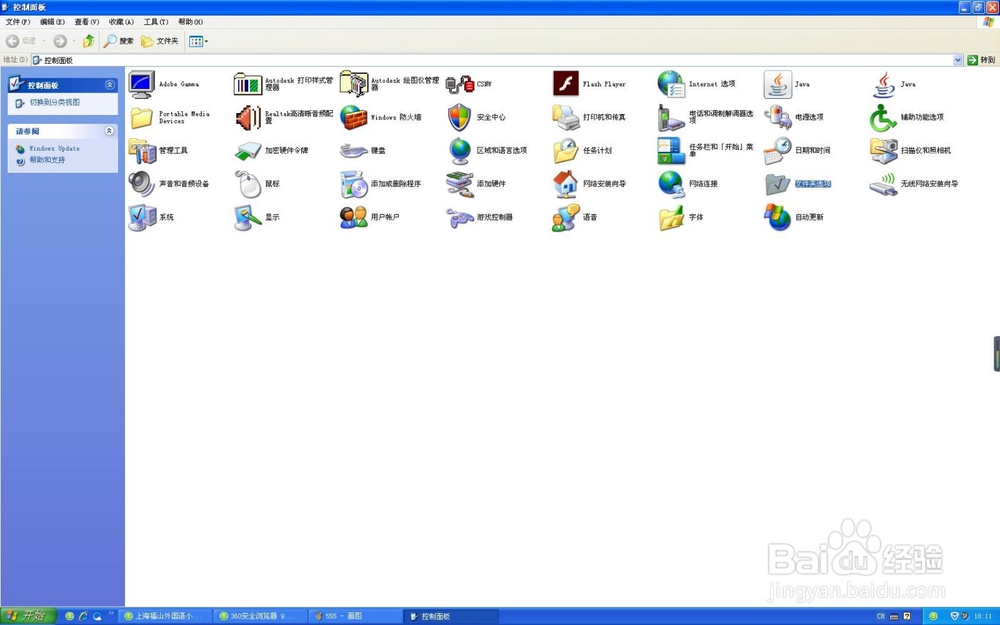Open 键盘 settings
1000x625 pixels.
(x=363, y=151)
